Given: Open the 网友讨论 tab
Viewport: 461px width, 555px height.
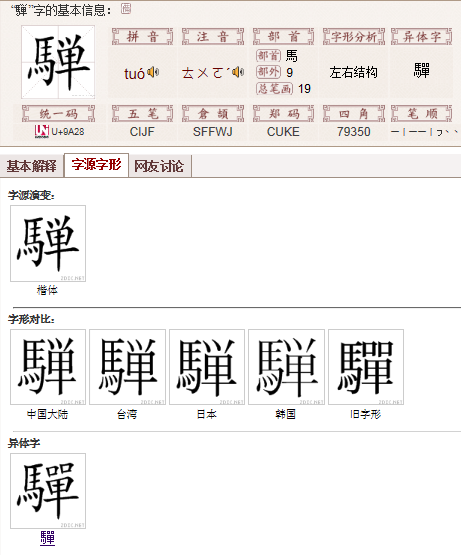Looking at the screenshot, I should [x=159, y=166].
